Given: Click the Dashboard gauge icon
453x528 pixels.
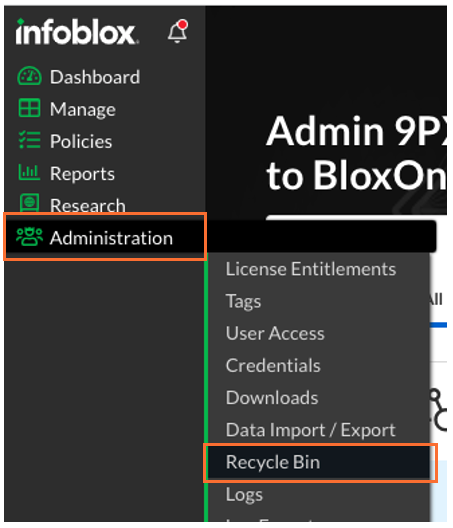Looking at the screenshot, I should click(x=29, y=76).
